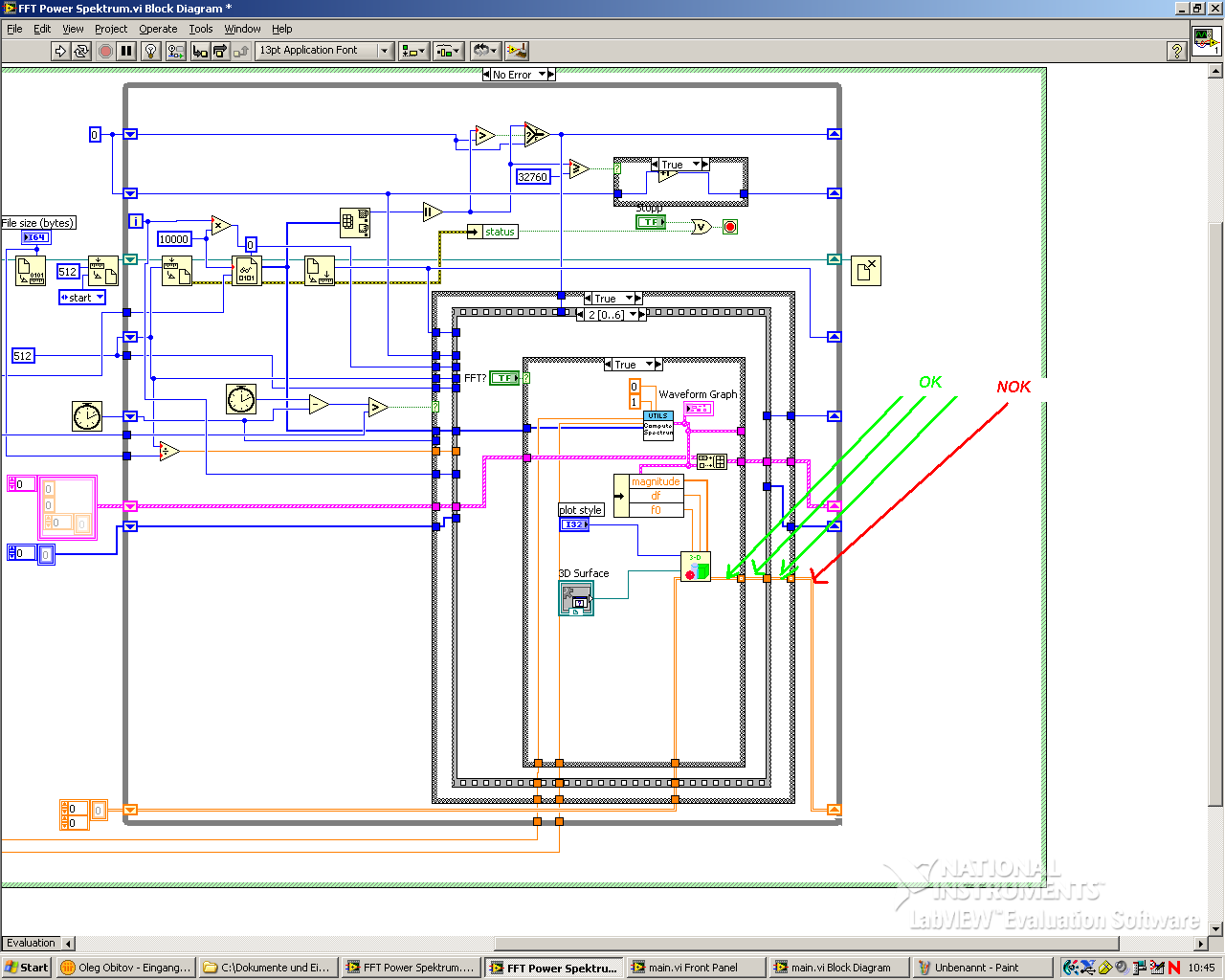Toggle the Highlight Execution light bulb
1225x980 pixels.
[x=150, y=51]
